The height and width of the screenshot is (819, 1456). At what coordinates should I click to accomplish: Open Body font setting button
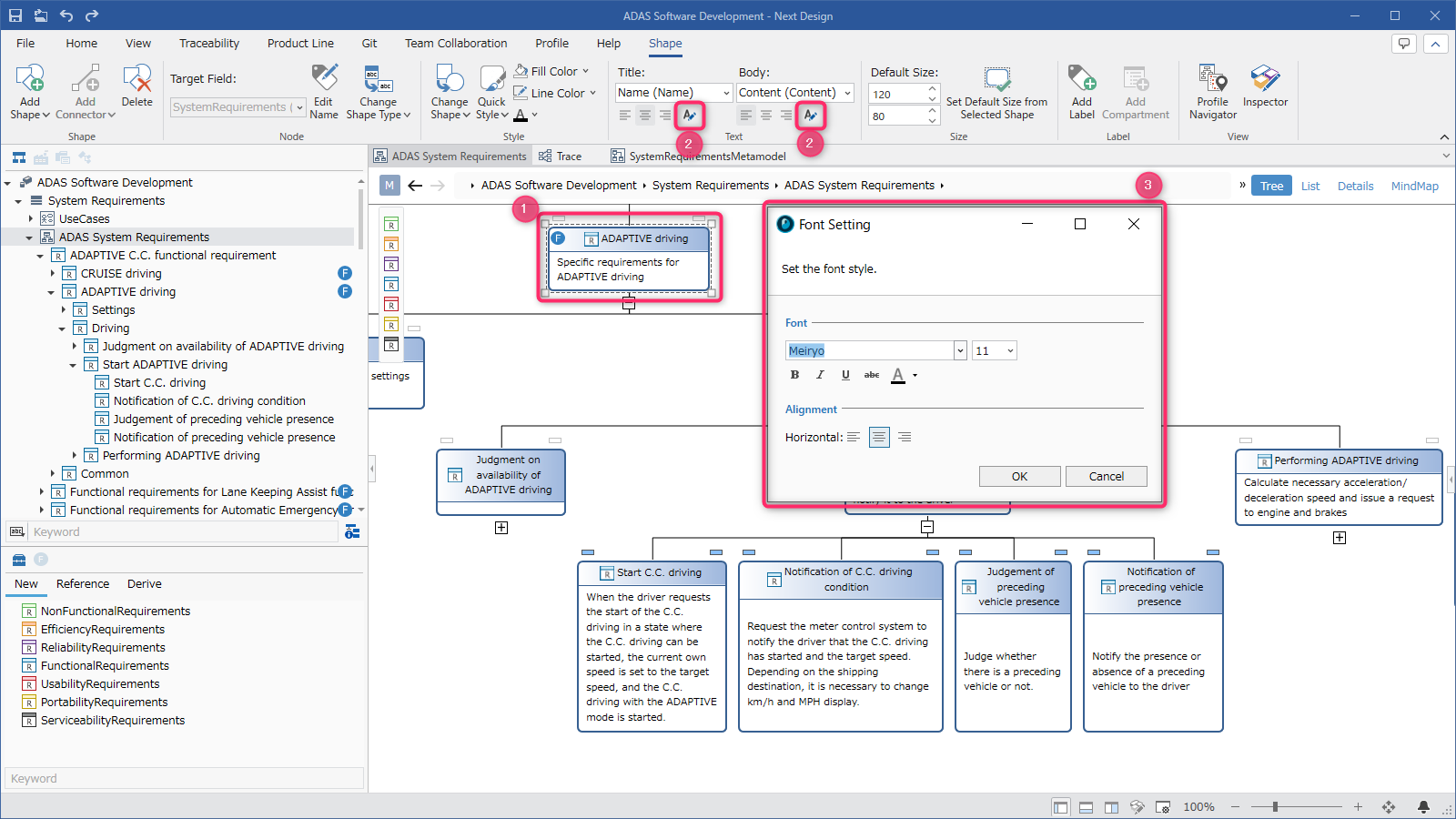pyautogui.click(x=809, y=115)
